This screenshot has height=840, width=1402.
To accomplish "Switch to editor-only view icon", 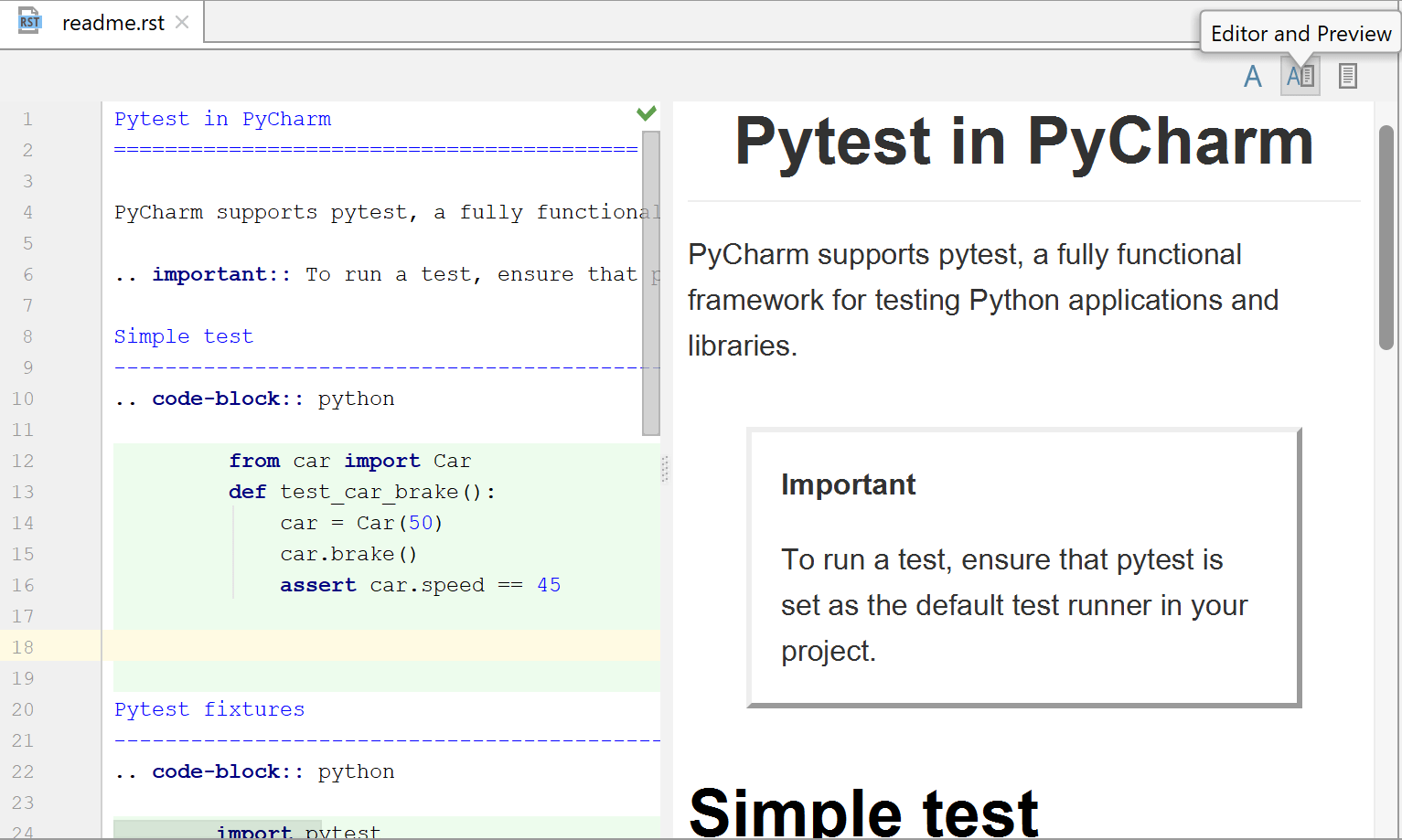I will pyautogui.click(x=1253, y=76).
